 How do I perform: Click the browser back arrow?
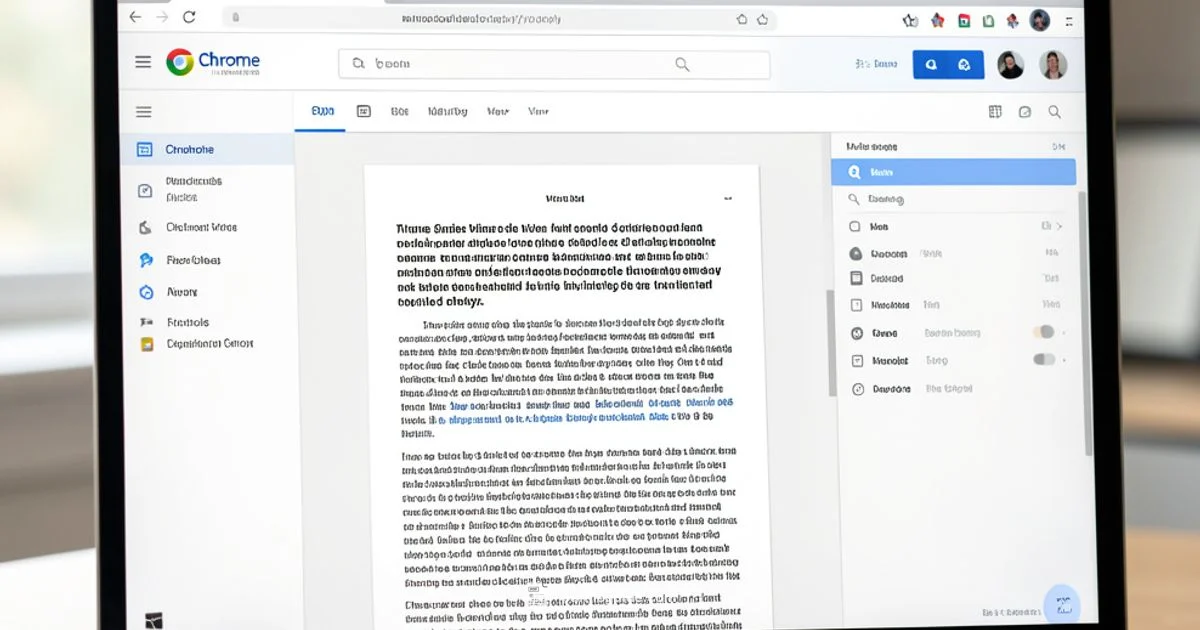[135, 17]
